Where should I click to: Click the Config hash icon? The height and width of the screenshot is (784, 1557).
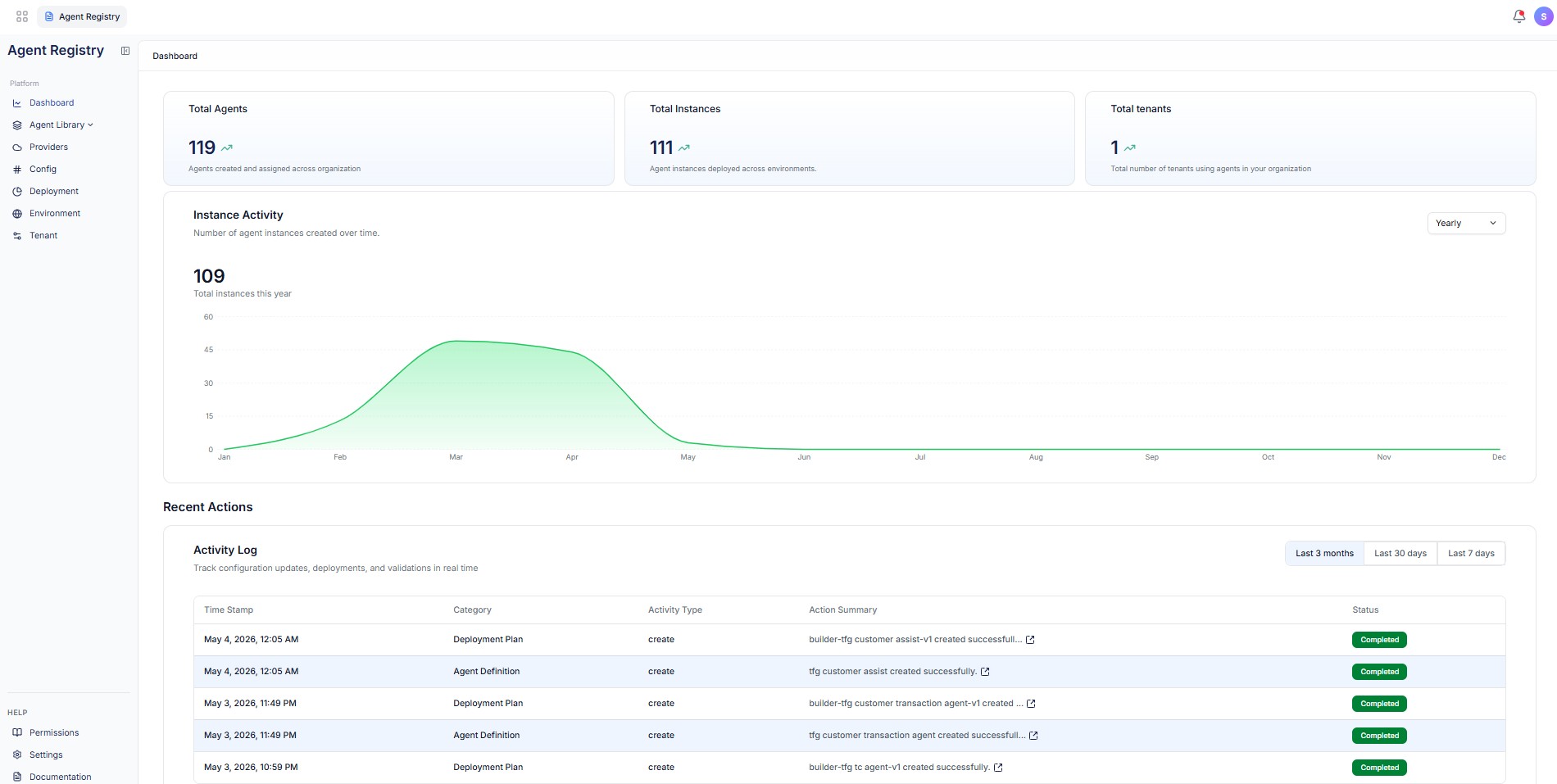pyautogui.click(x=17, y=170)
